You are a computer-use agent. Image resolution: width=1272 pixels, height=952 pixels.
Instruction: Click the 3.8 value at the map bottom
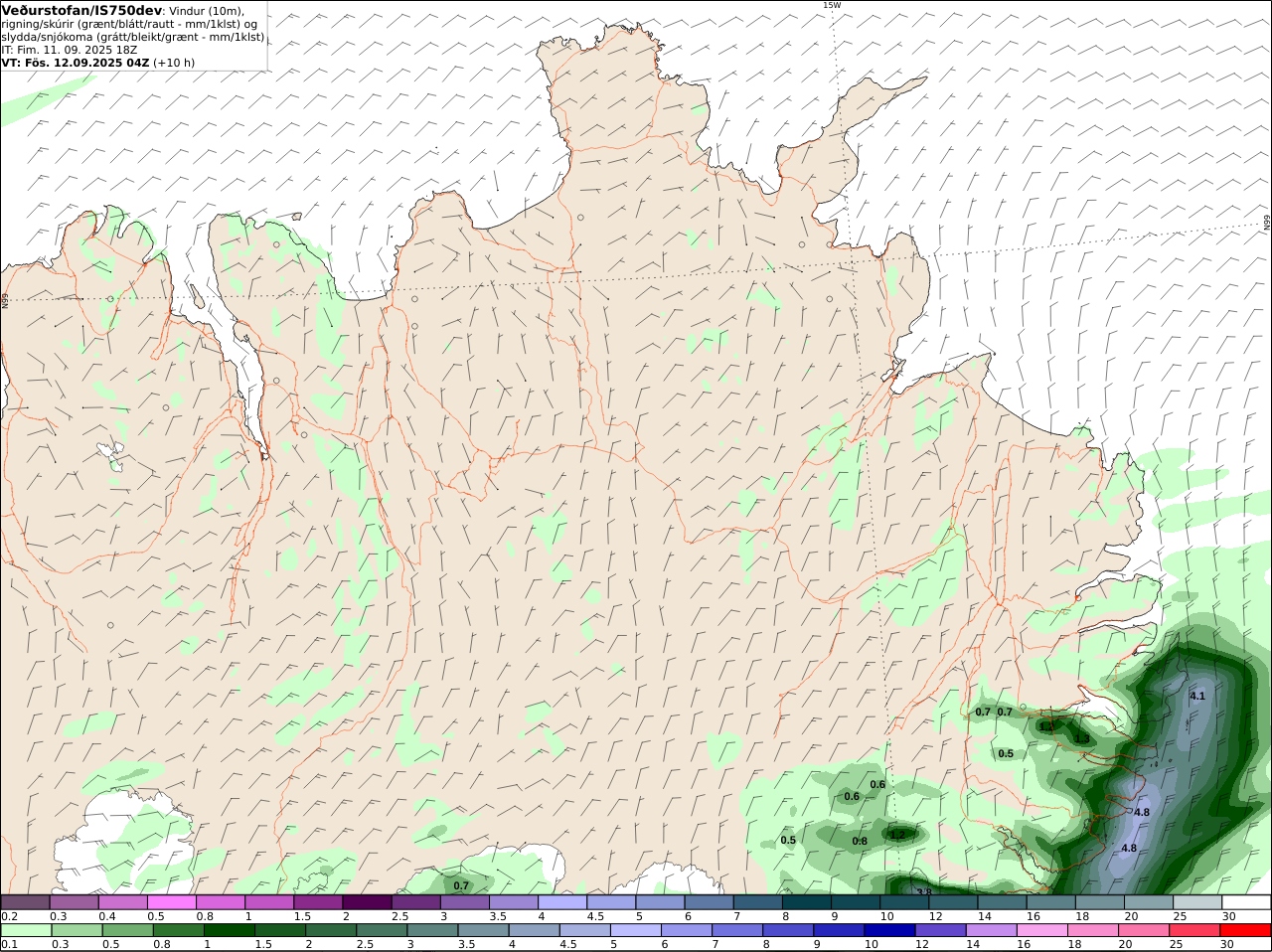[x=924, y=892]
